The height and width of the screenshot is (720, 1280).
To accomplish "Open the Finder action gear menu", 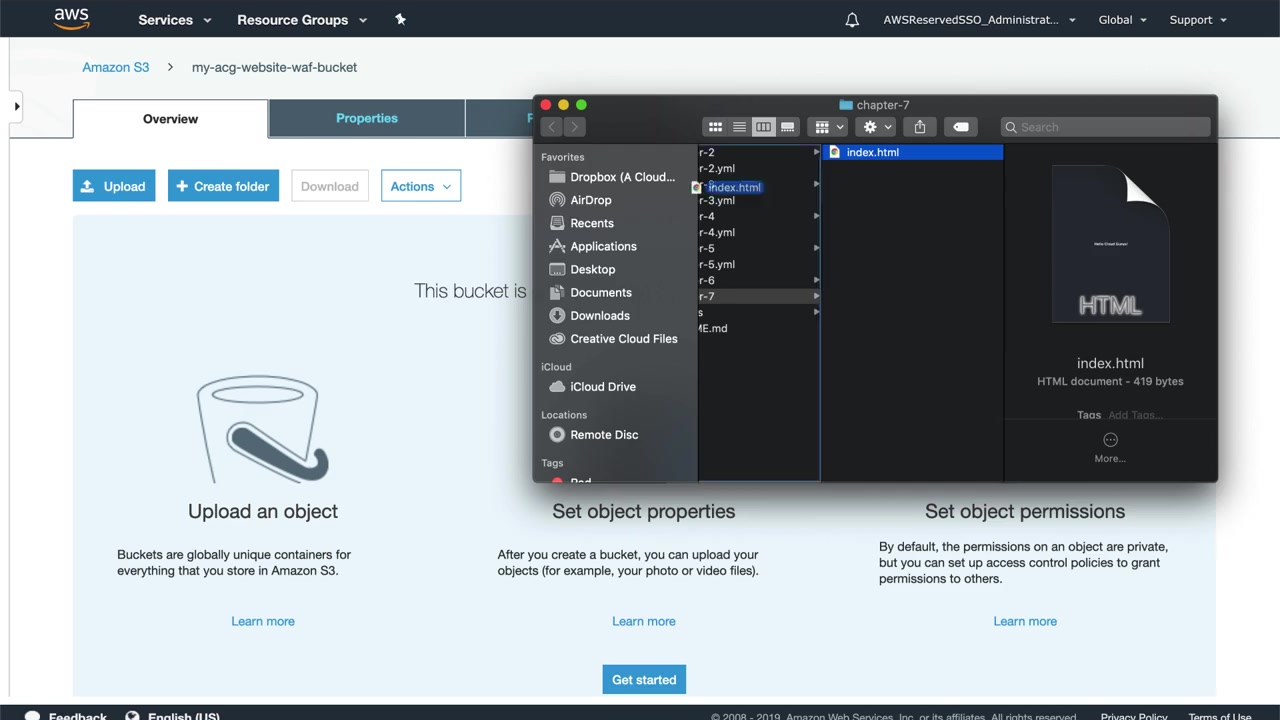I will 877,127.
